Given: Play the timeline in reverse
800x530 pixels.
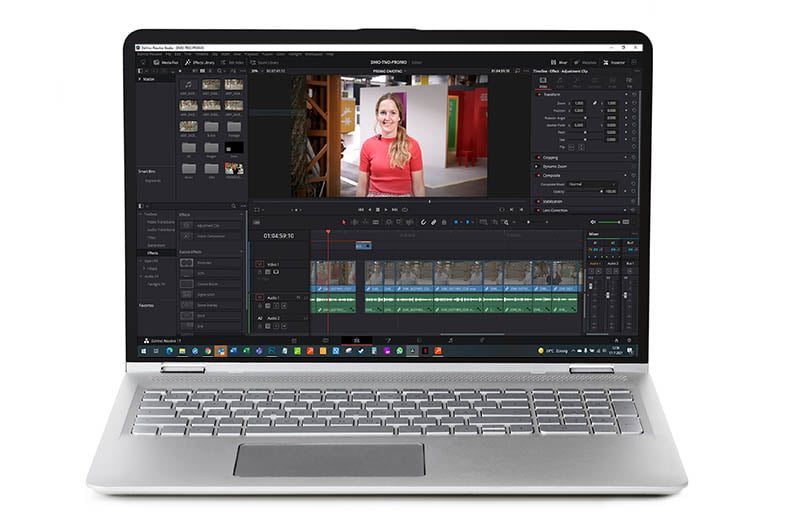Looking at the screenshot, I should click(370, 210).
